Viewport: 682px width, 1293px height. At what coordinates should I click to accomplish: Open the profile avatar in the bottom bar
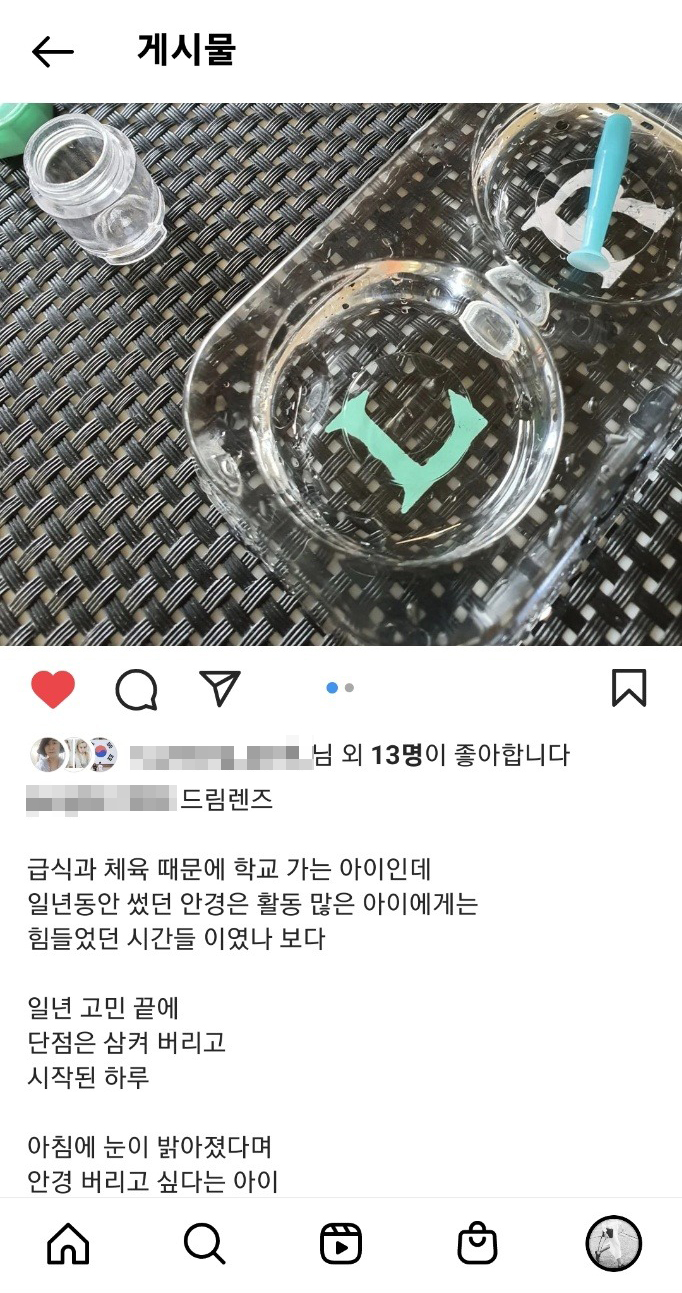(x=613, y=1244)
